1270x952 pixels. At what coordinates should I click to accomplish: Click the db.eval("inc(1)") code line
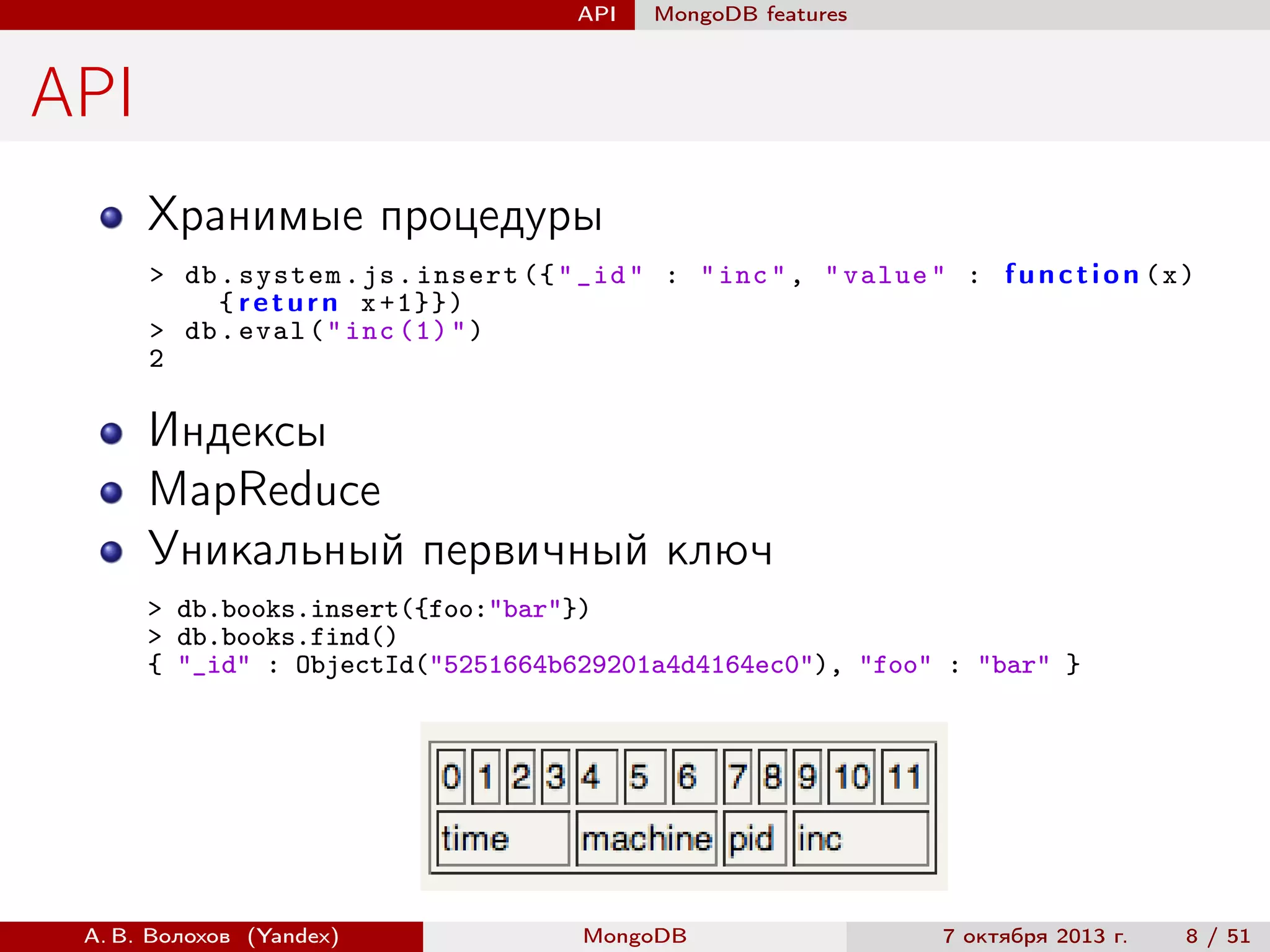[x=315, y=331]
